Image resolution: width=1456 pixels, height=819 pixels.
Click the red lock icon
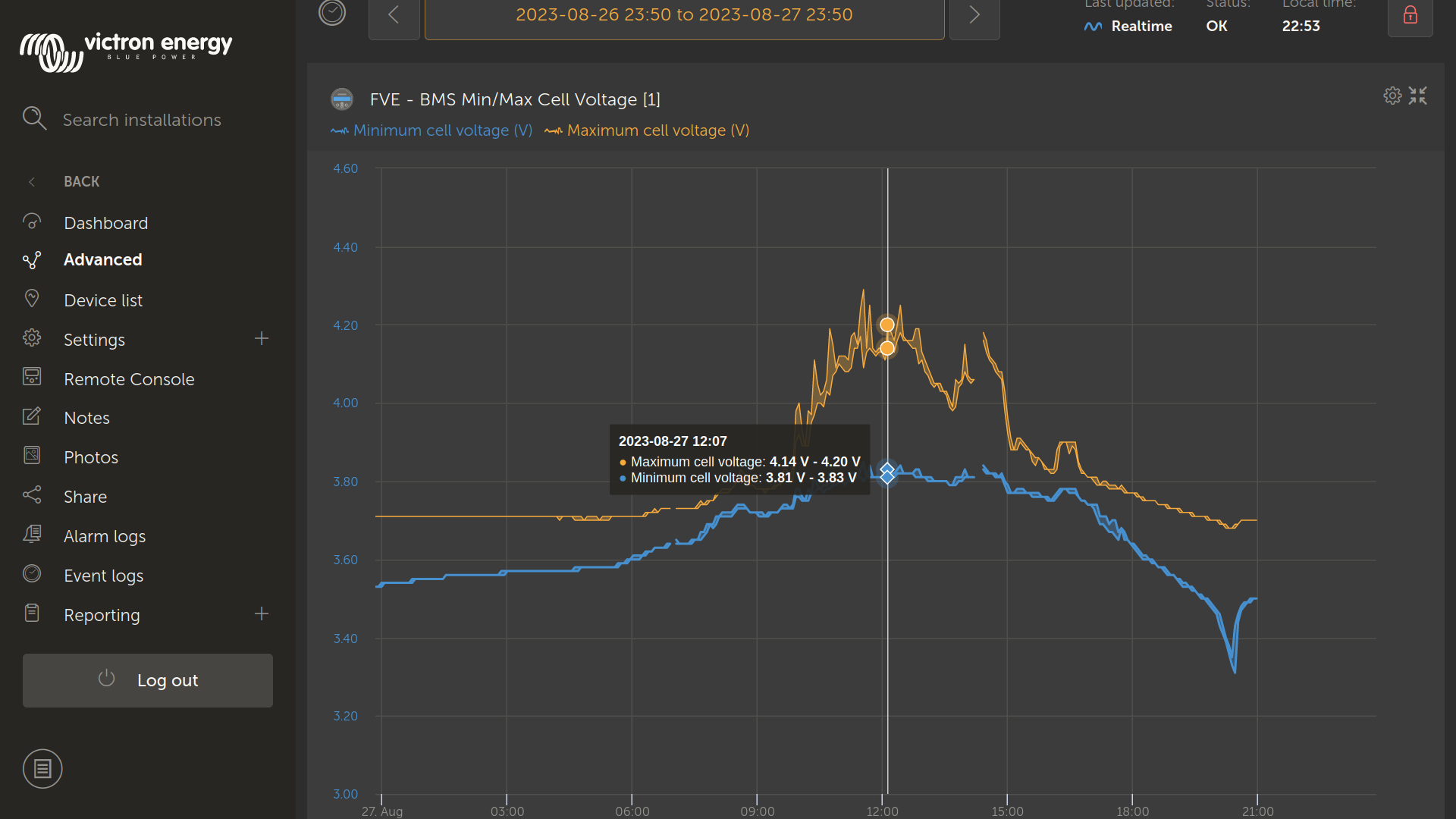pyautogui.click(x=1410, y=15)
